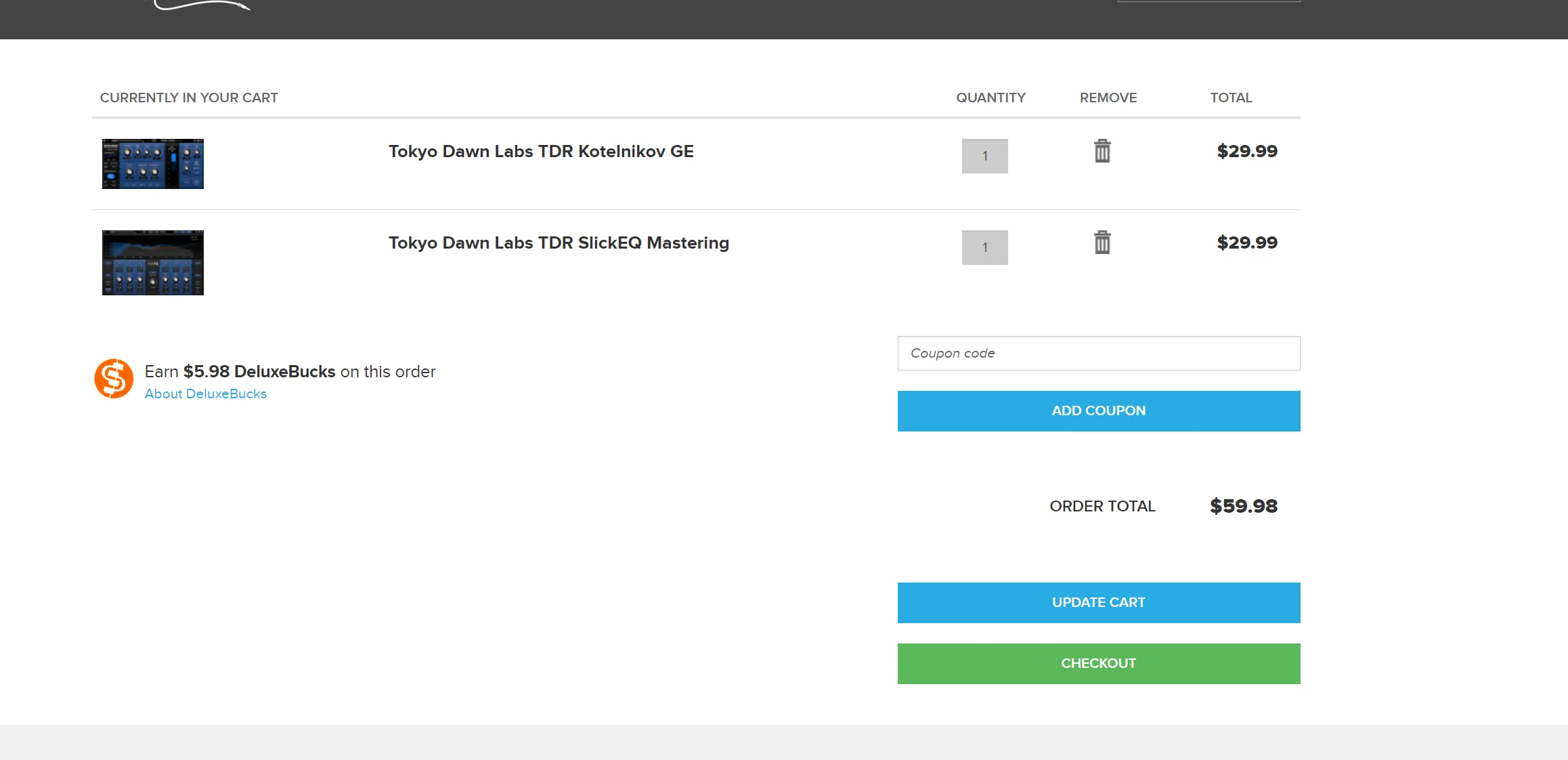Proceed with the green CHECKOUT button
1568x760 pixels.
(x=1099, y=664)
